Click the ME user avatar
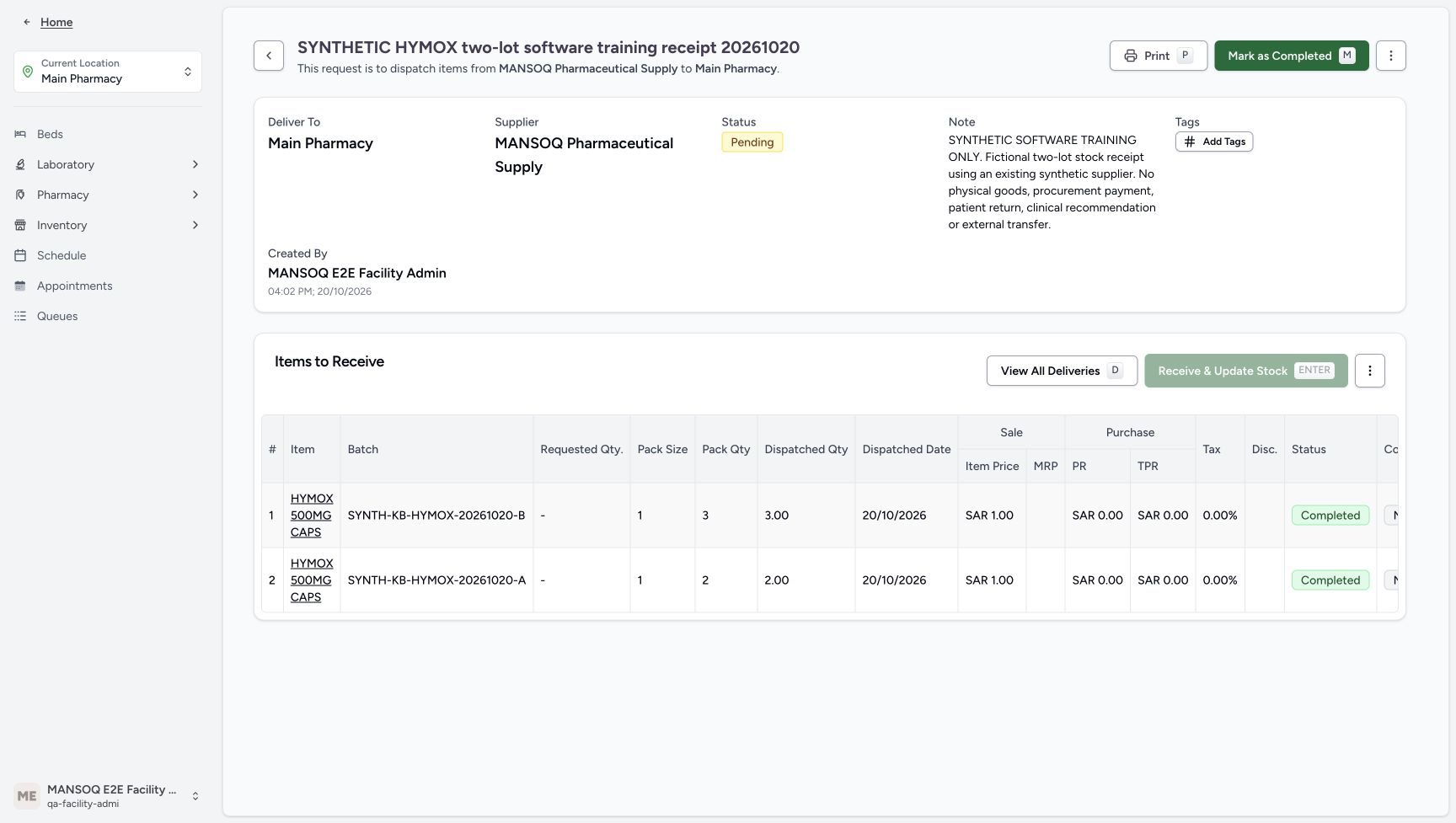 [x=27, y=796]
